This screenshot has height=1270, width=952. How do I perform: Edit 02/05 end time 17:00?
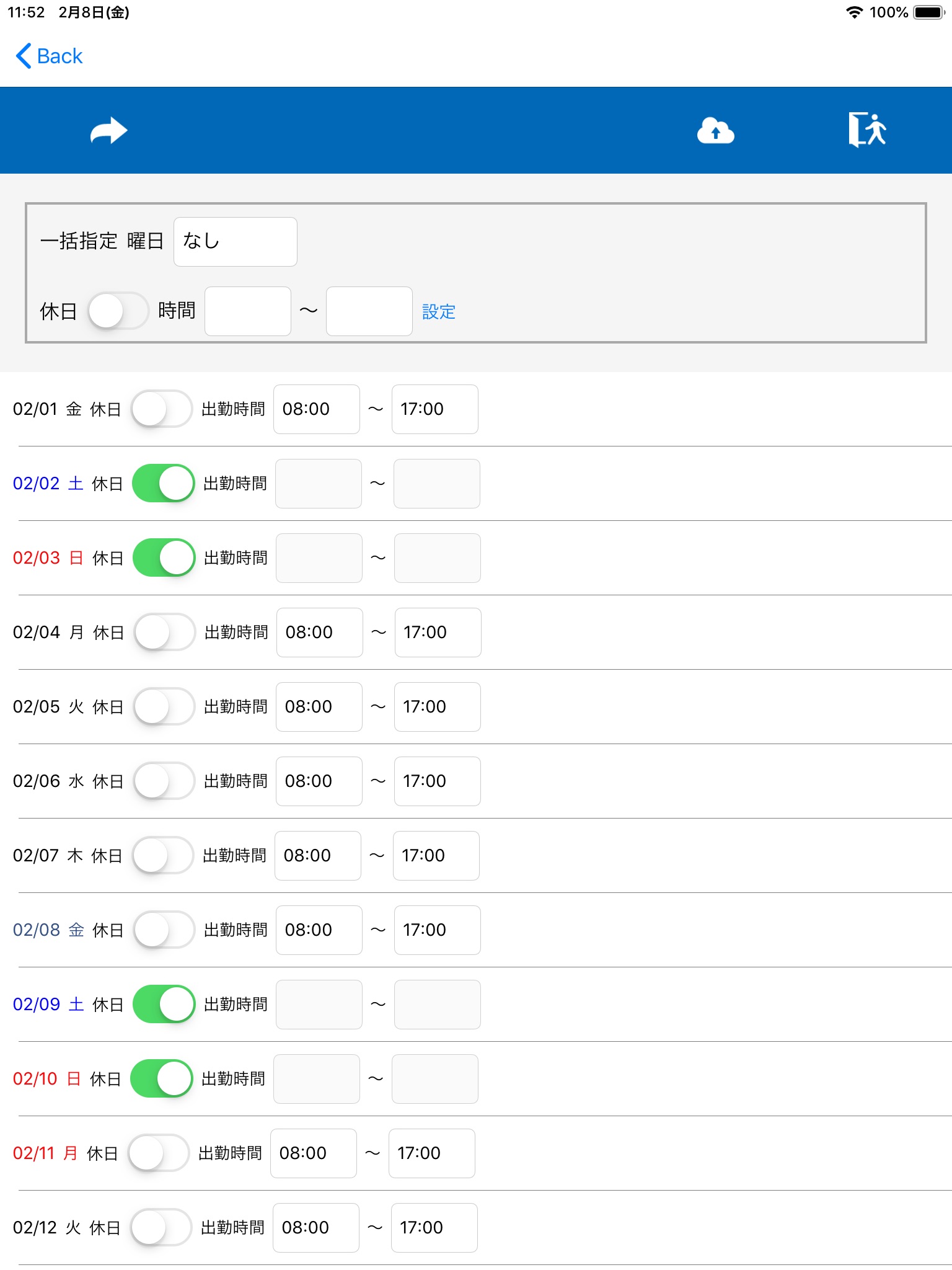438,707
